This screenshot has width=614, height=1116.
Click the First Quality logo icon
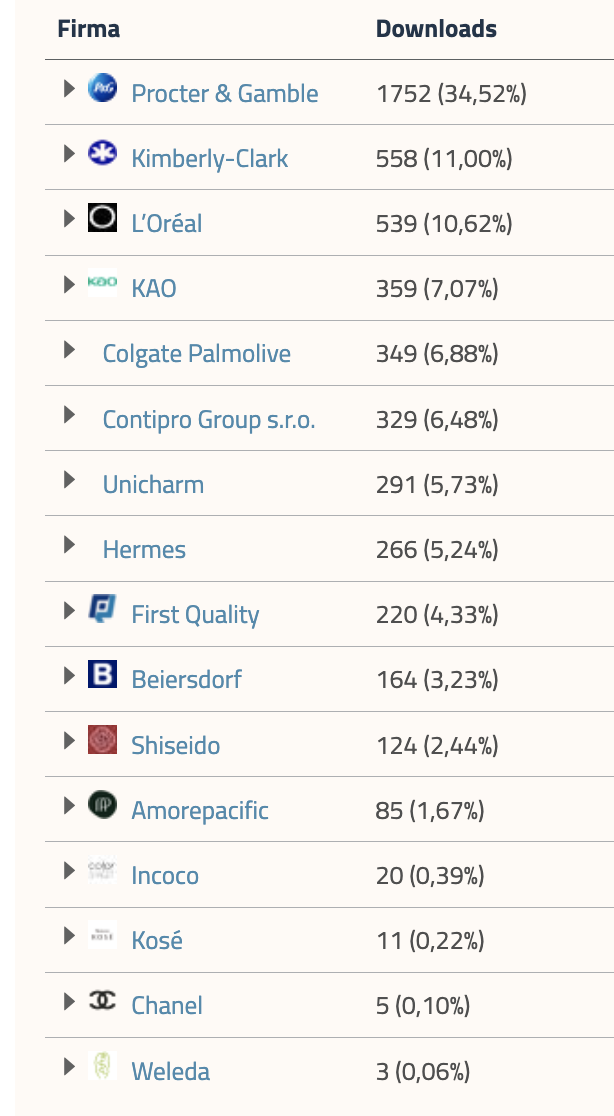click(102, 609)
